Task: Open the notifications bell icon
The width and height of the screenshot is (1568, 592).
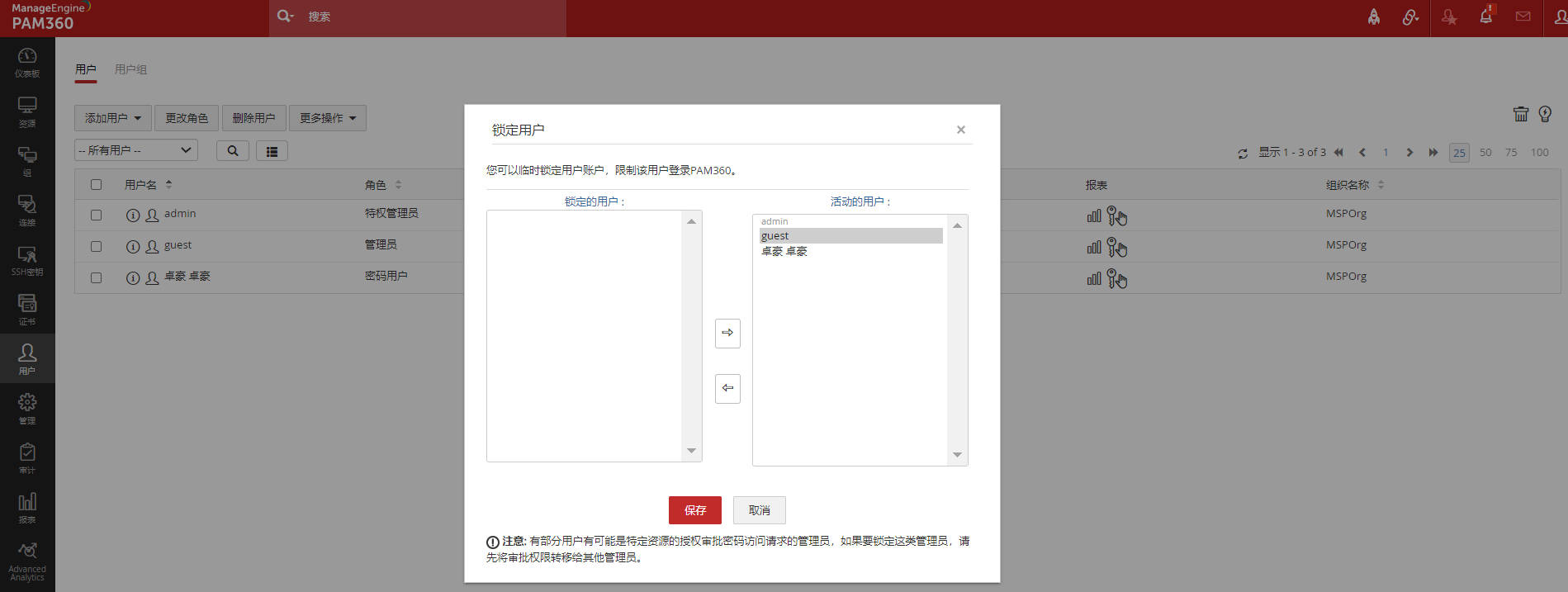Action: click(x=1486, y=15)
